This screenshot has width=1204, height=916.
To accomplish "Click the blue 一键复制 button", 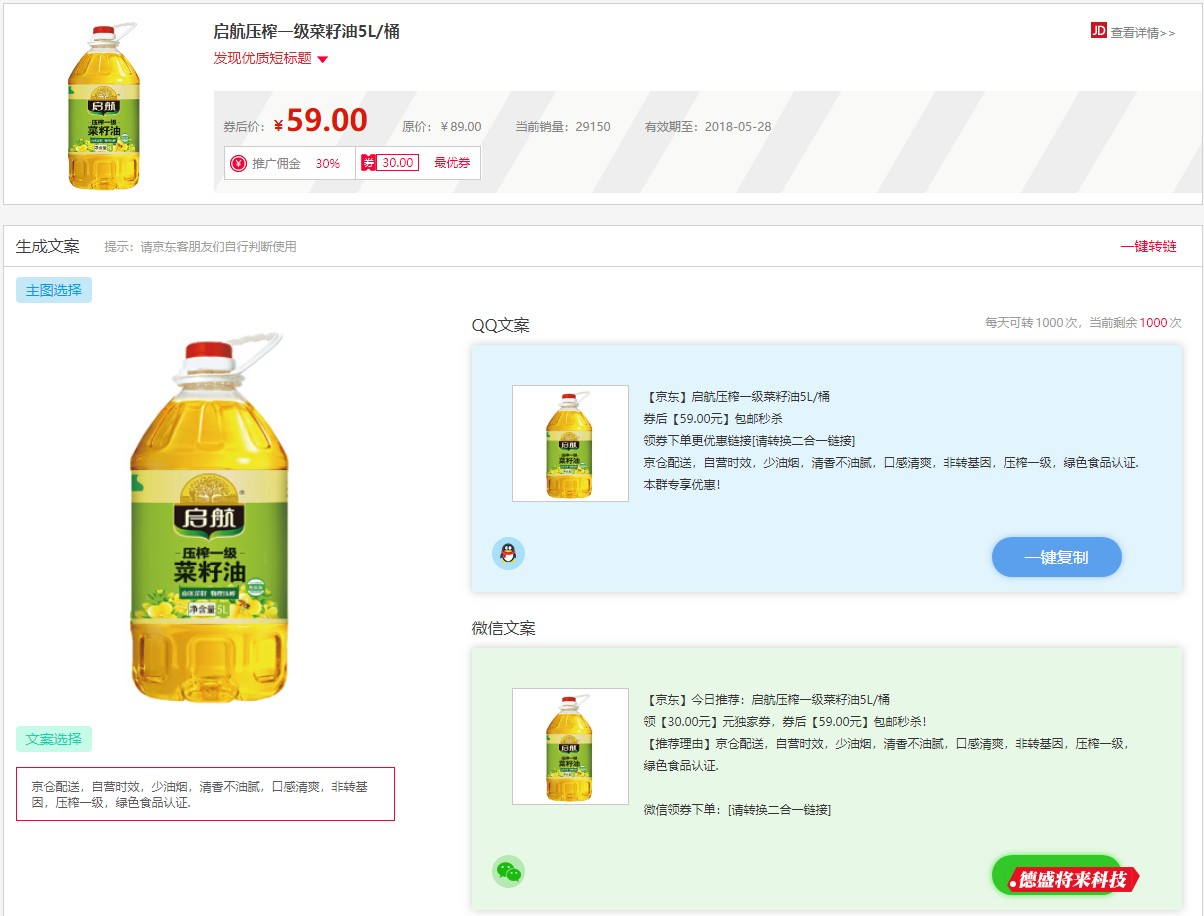I will tap(1057, 557).
